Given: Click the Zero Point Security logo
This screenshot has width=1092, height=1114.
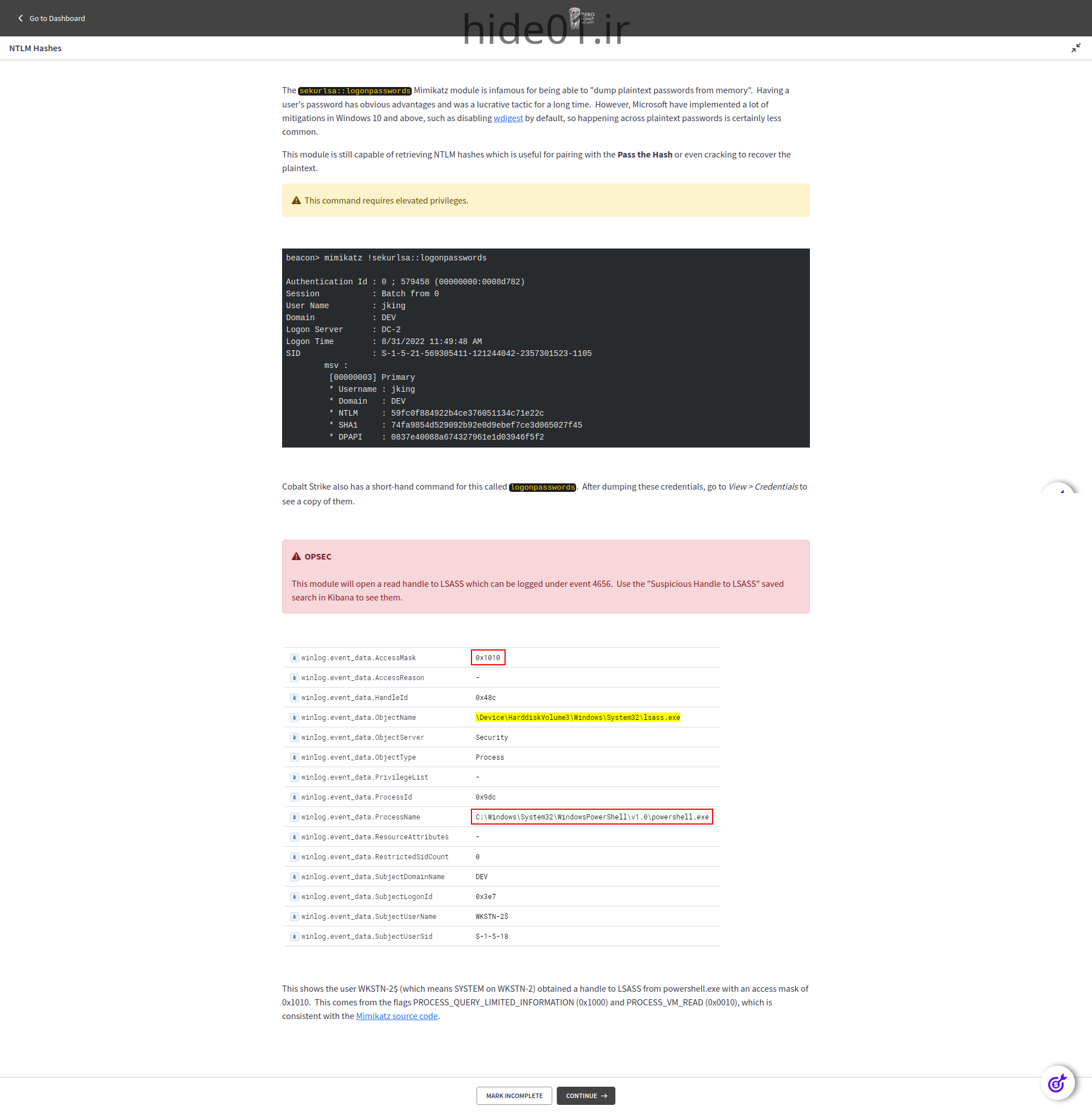Looking at the screenshot, I should 581,17.
